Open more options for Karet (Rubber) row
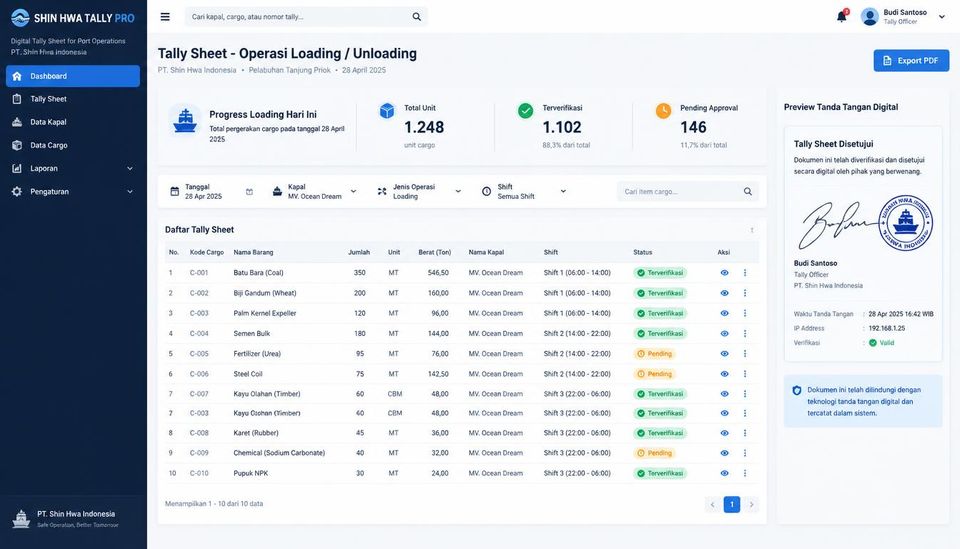The height and width of the screenshot is (549, 960). (745, 433)
